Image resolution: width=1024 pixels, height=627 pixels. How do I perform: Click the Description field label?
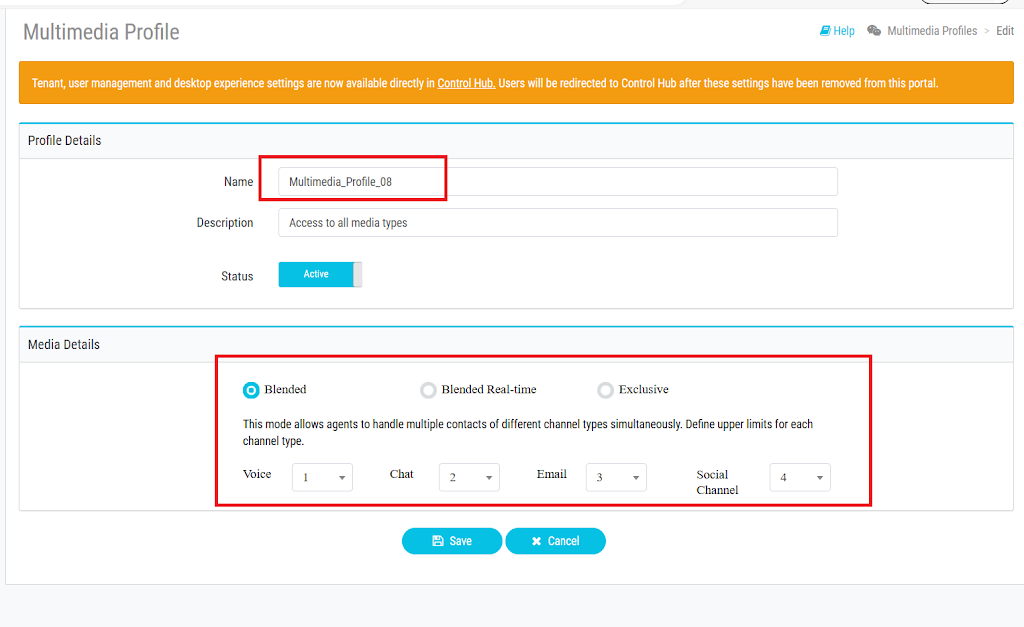225,223
